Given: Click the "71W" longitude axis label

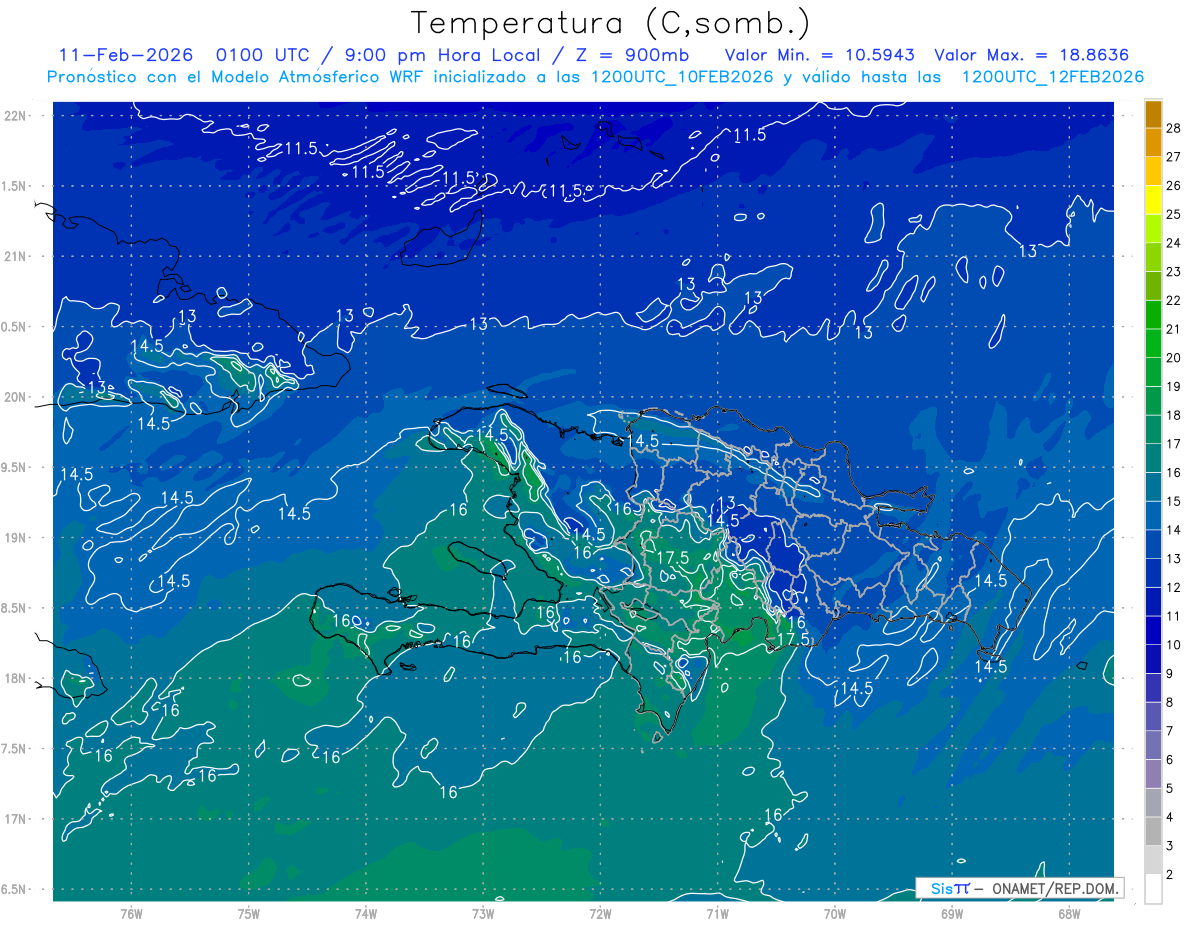Looking at the screenshot, I should coord(717,914).
